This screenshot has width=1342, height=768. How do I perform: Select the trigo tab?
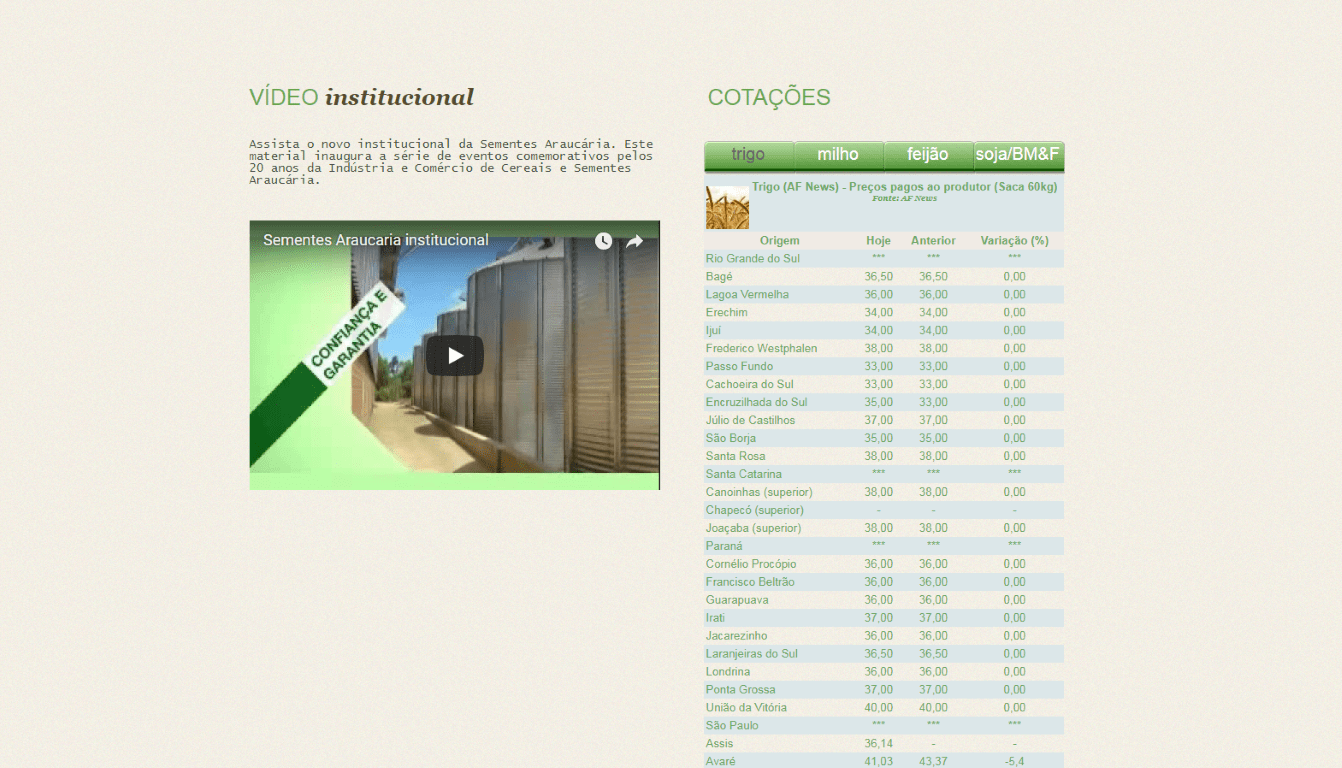(x=748, y=155)
